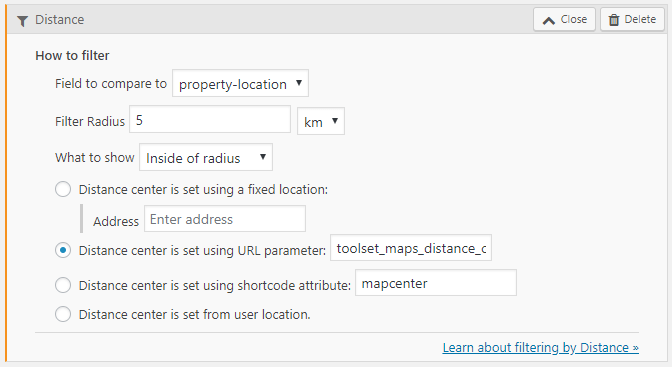Viewport: 672px width, 367px height.
Task: Open Learn about filtering by Distance link
Action: pos(540,348)
